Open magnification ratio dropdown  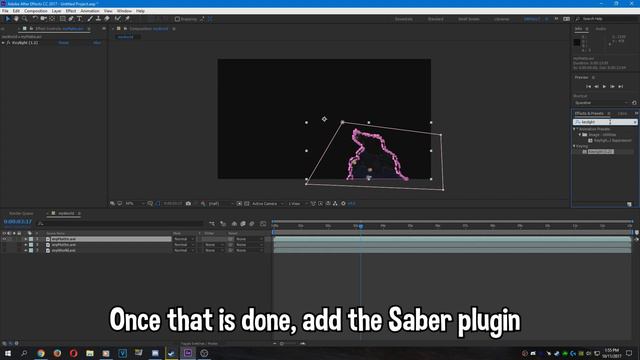point(136,203)
